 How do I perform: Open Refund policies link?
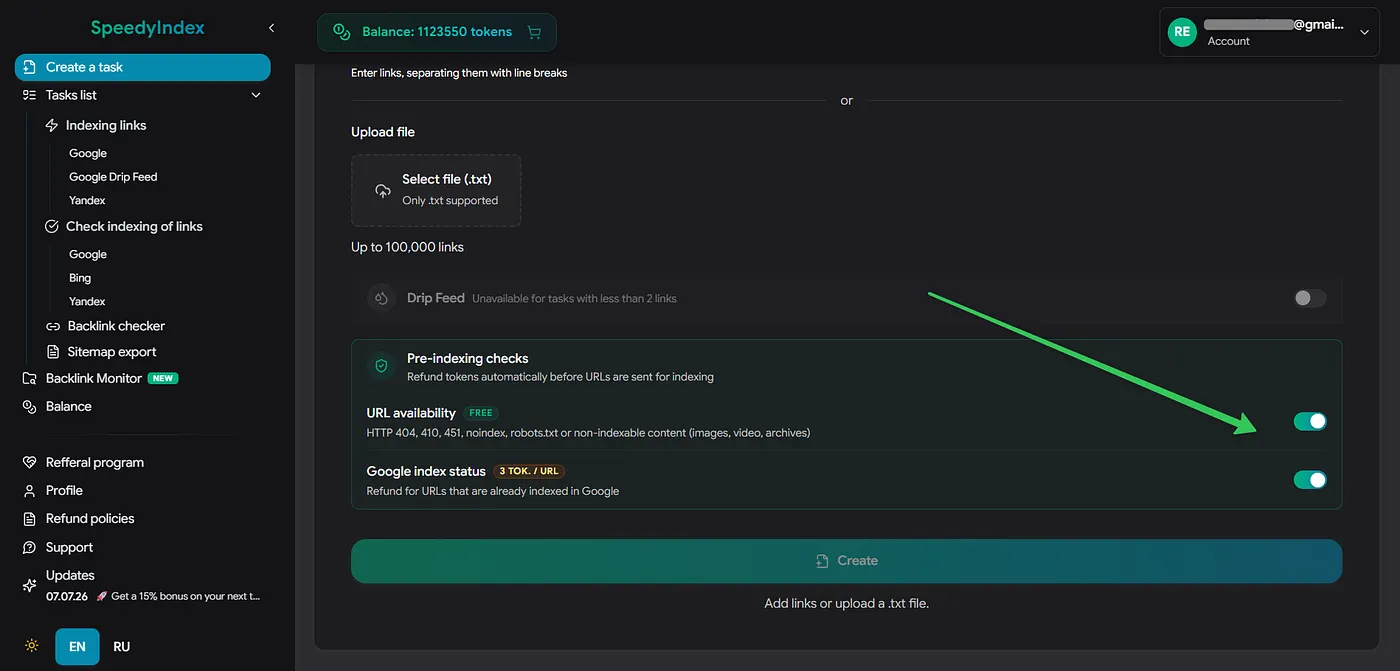point(90,519)
